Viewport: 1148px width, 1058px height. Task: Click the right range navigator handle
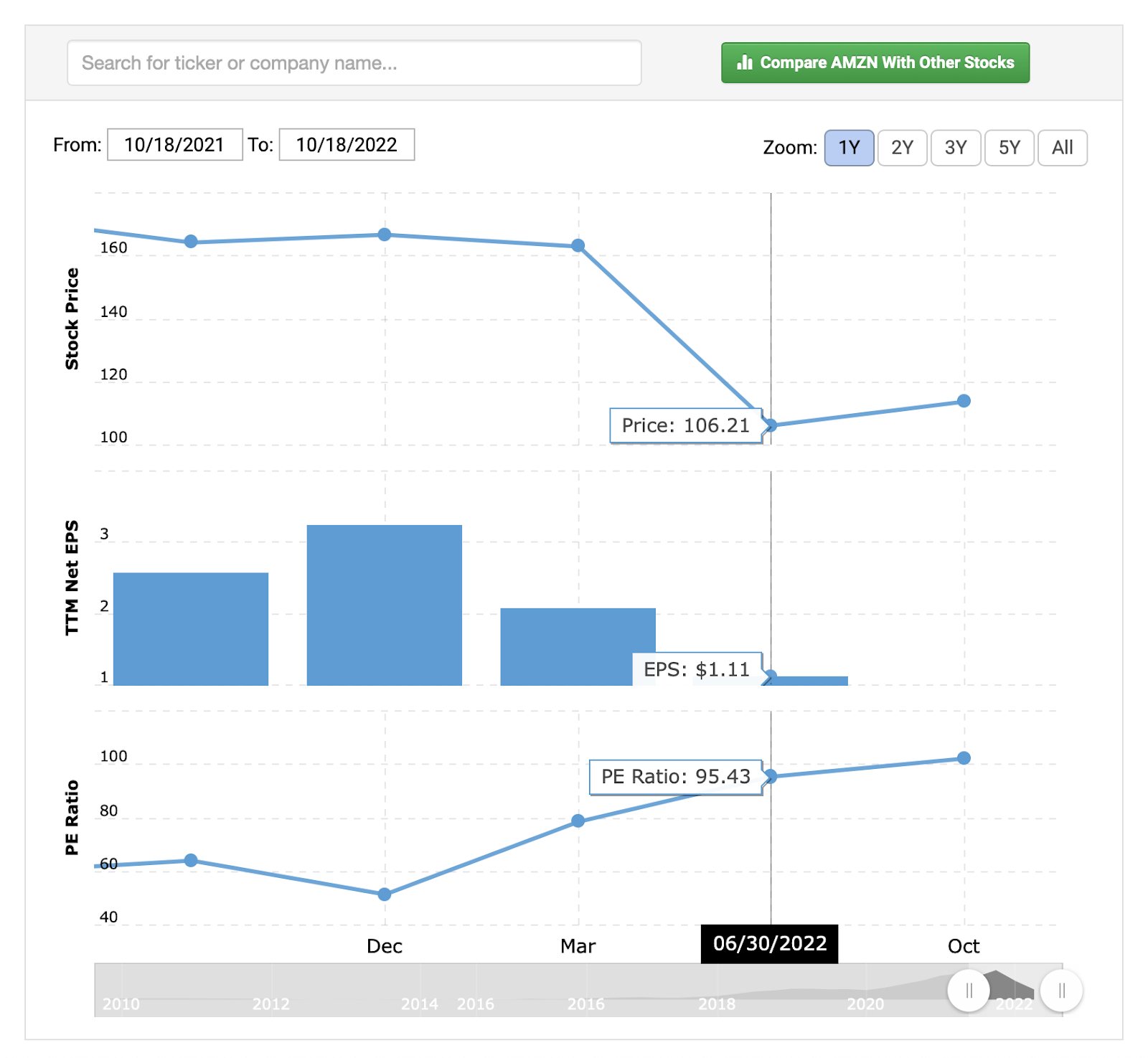1061,991
